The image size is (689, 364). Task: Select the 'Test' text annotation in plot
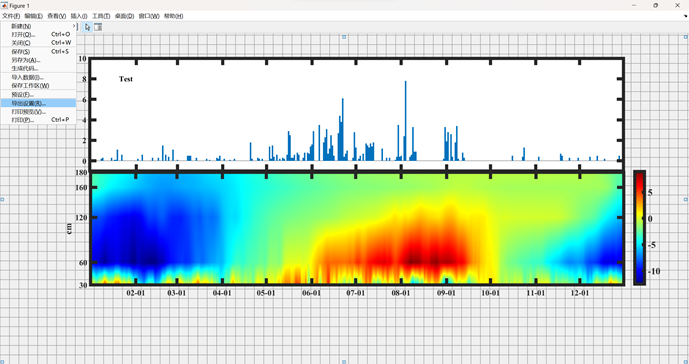click(126, 79)
